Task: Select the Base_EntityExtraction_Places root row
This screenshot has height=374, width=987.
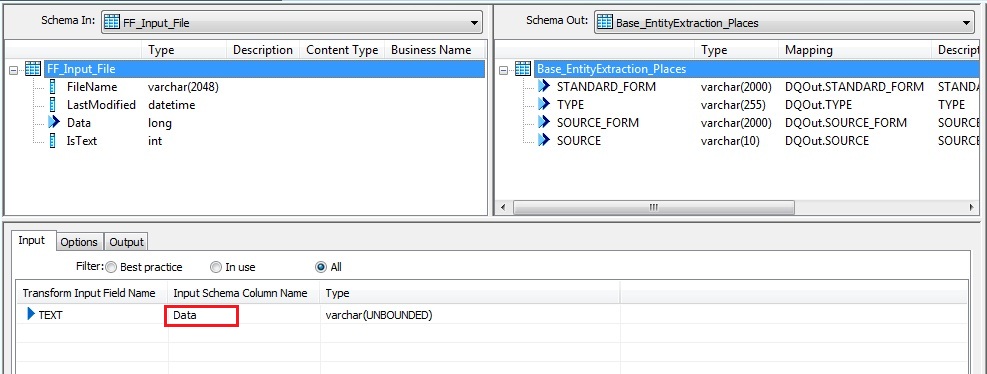Action: (x=757, y=69)
